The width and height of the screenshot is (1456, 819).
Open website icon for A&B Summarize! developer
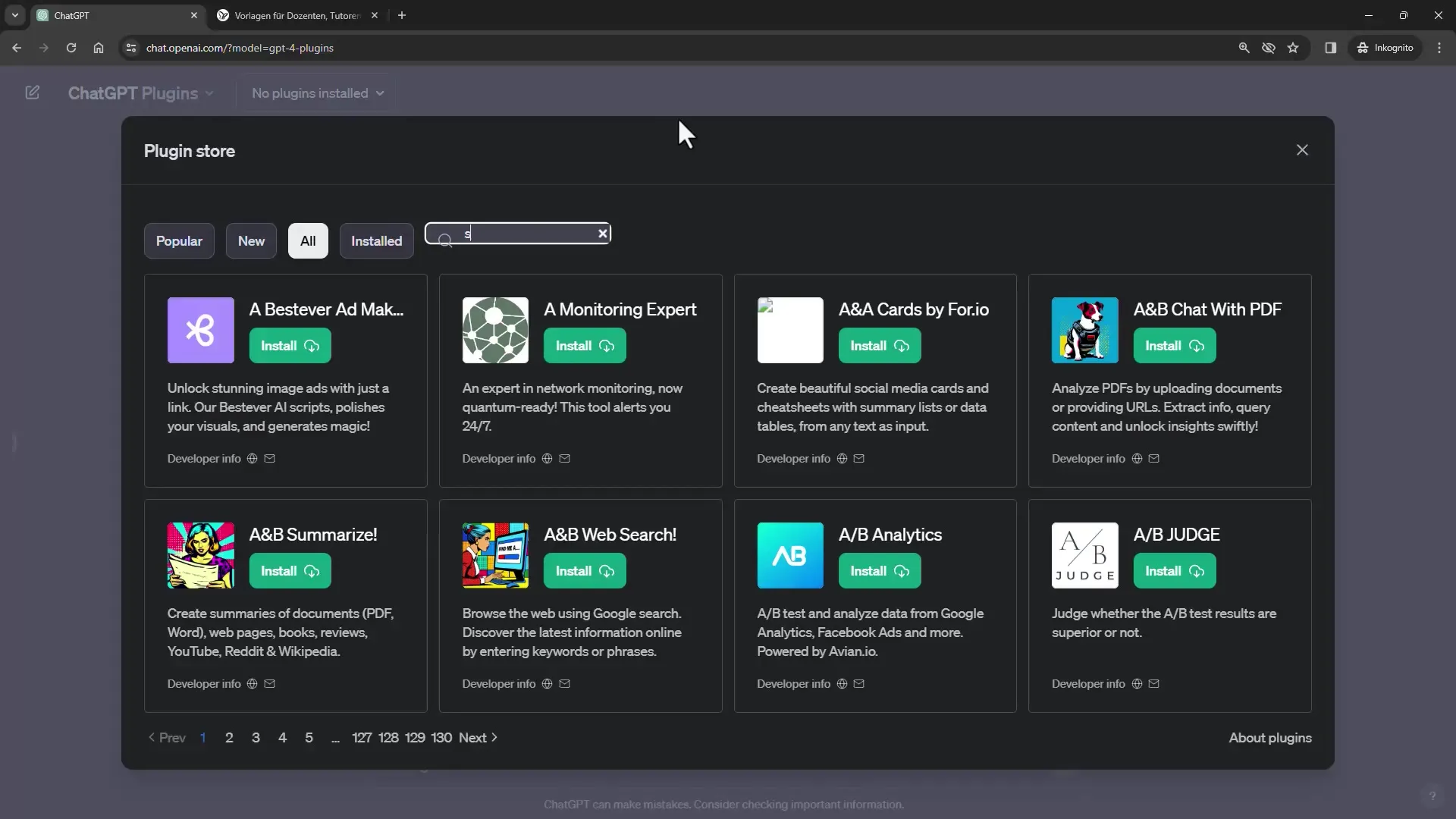click(253, 684)
